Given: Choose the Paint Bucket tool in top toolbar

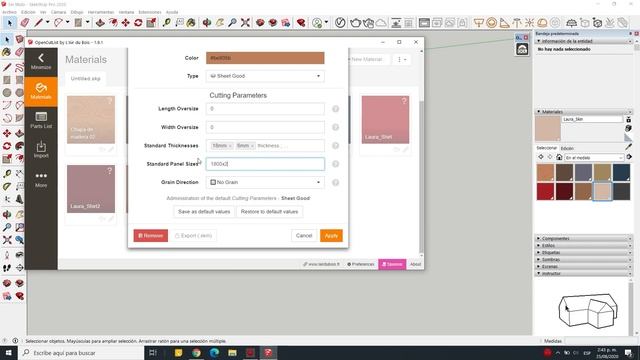Looking at the screenshot, I should (x=191, y=22).
